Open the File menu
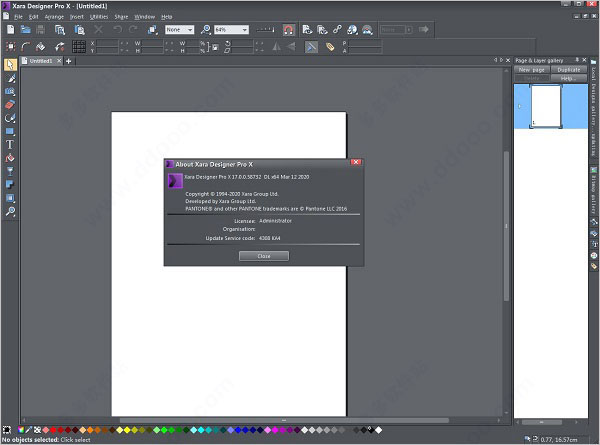Viewport: 600px width, 445px height. click(x=18, y=17)
